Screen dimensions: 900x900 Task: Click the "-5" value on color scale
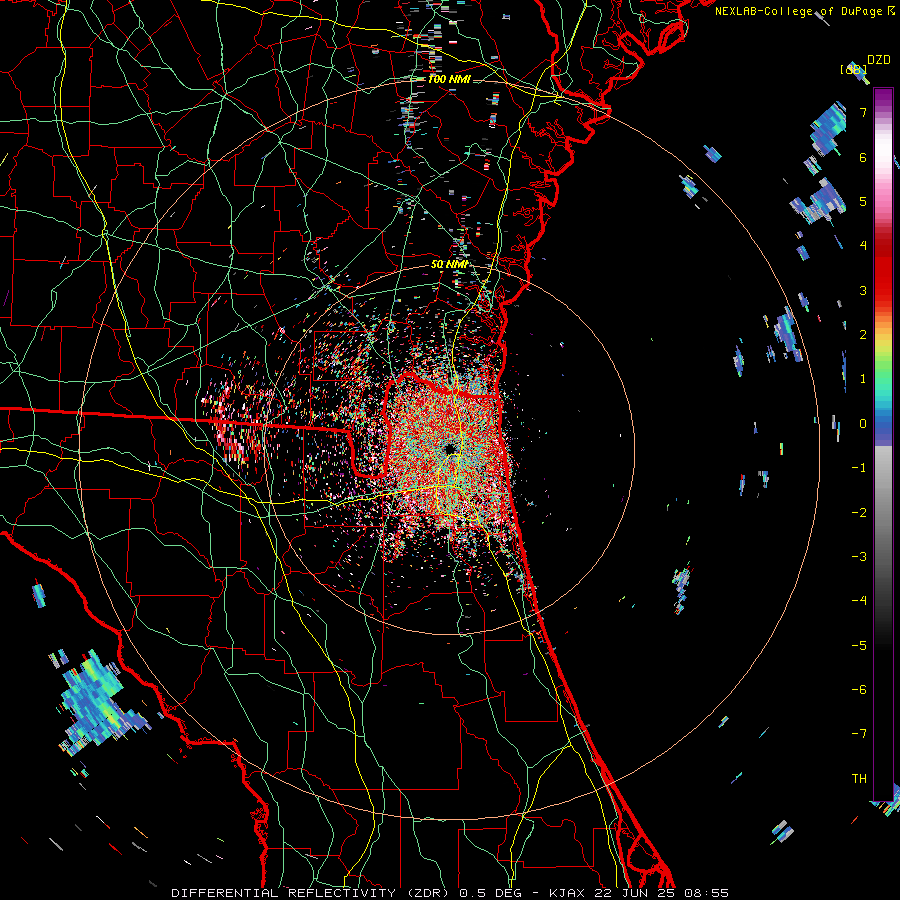coord(859,646)
